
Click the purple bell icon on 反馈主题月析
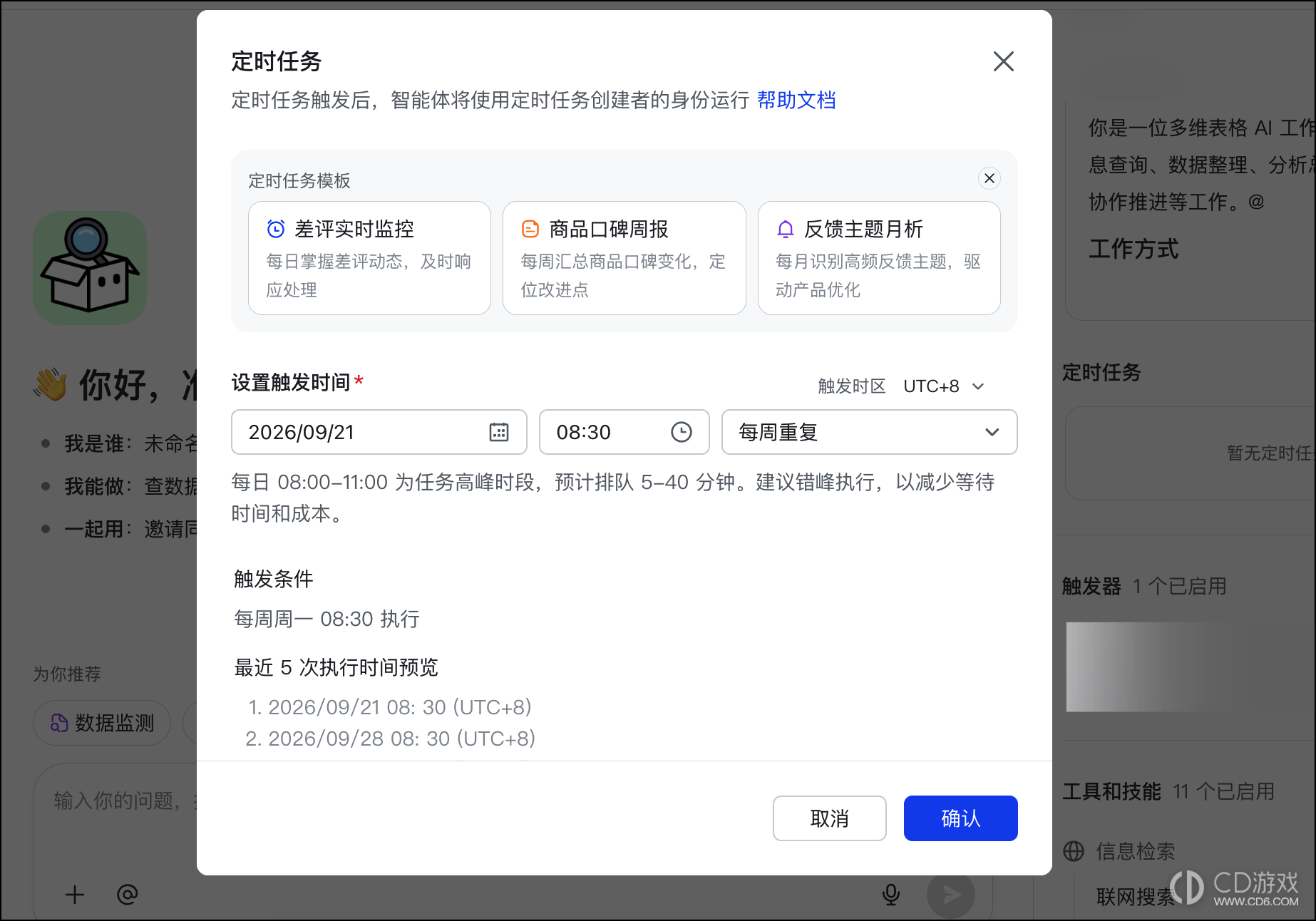point(785,229)
